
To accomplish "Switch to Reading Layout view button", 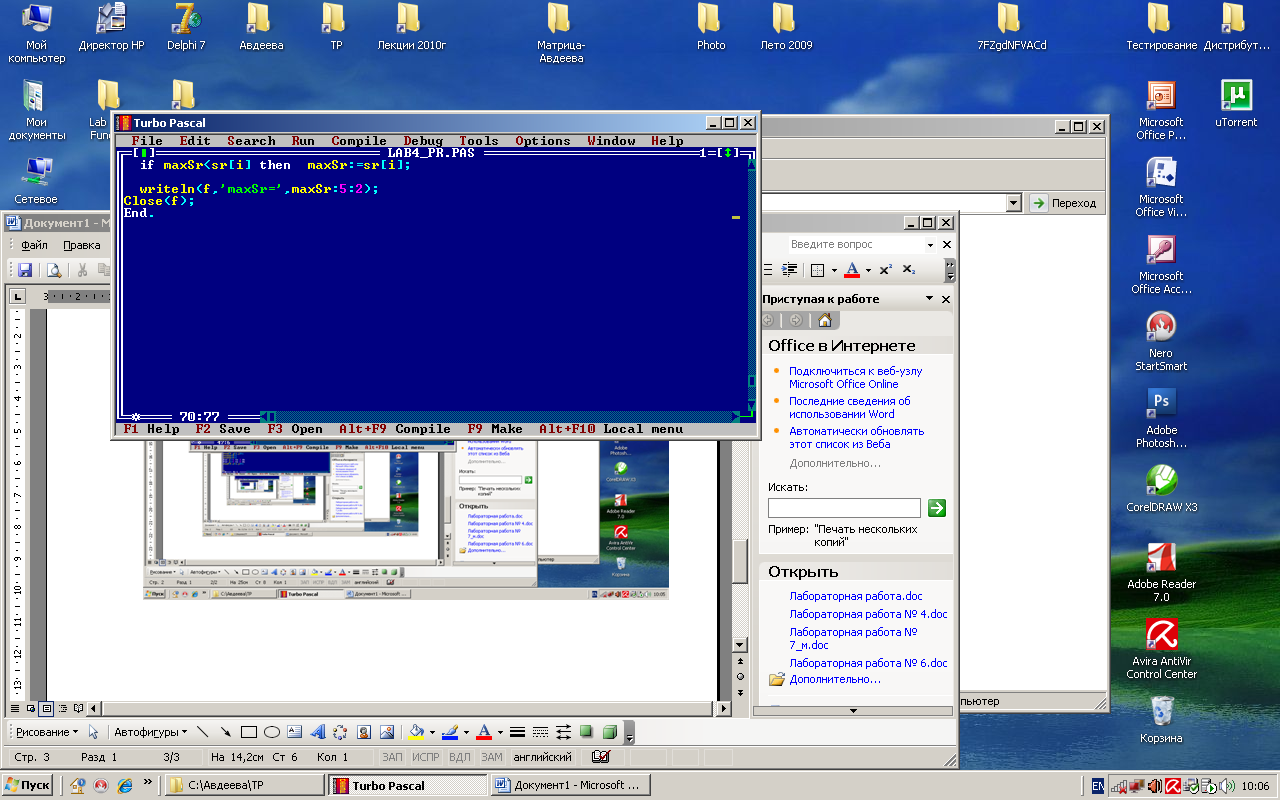I will coord(77,708).
